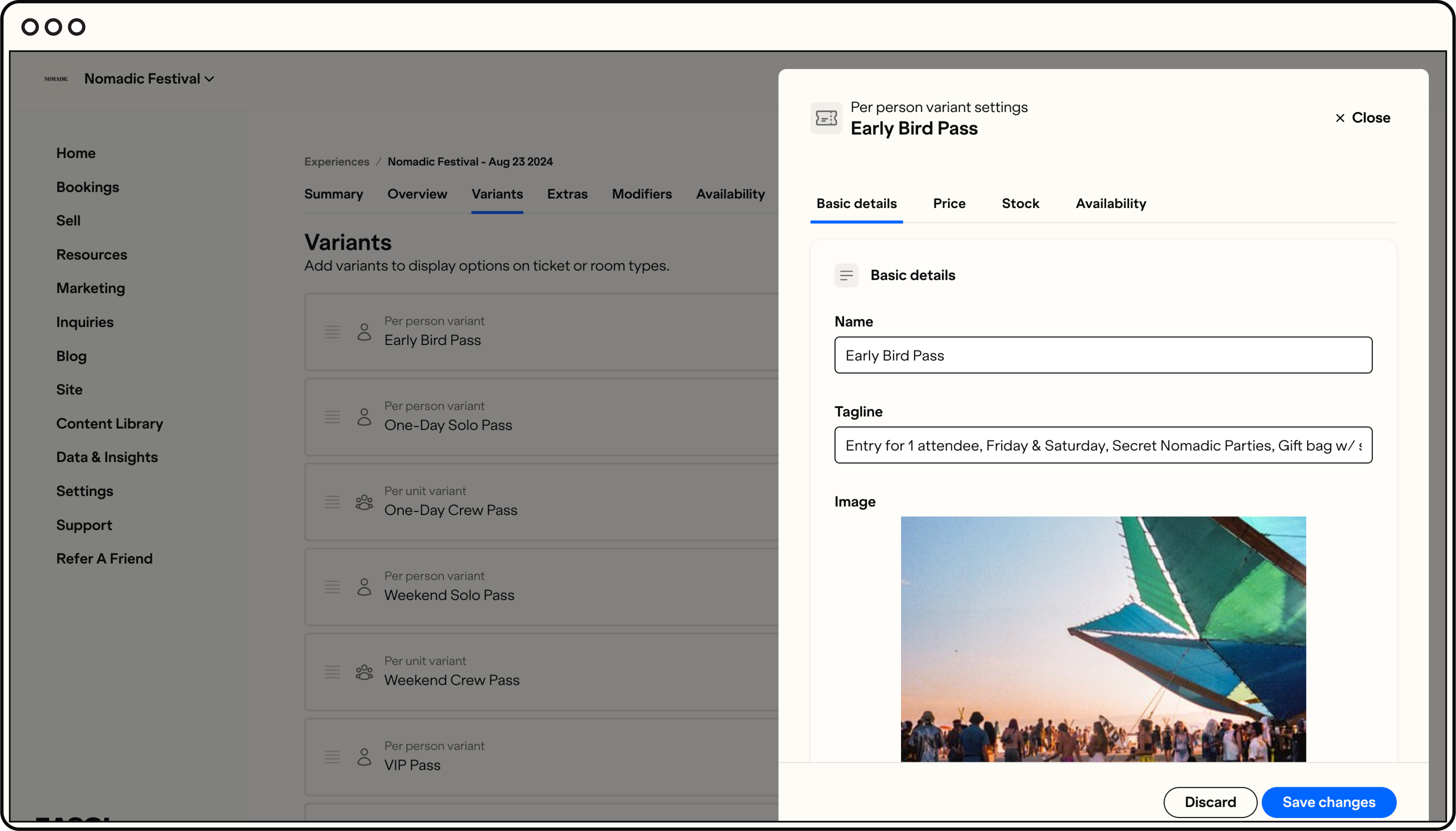Click drag handle of Weekend Solo Pass row
Screen dimensions: 1456x831
[x=332, y=587]
